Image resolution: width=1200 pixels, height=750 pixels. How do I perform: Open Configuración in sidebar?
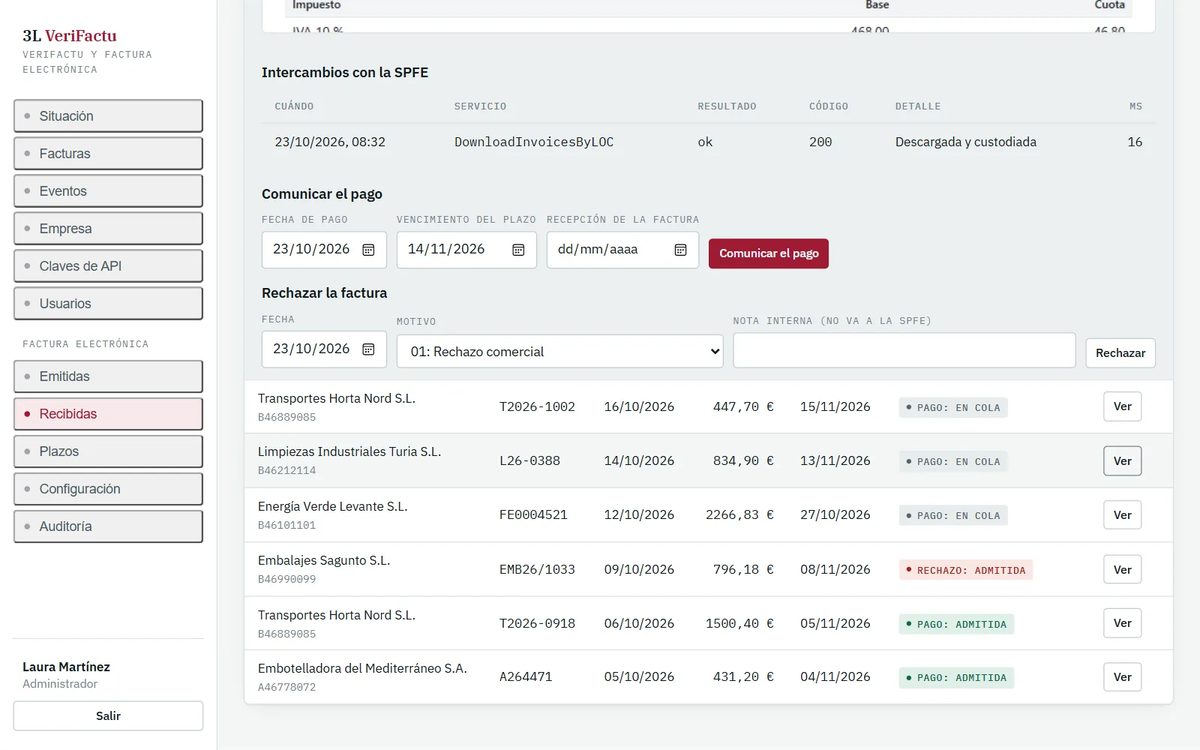tap(108, 489)
